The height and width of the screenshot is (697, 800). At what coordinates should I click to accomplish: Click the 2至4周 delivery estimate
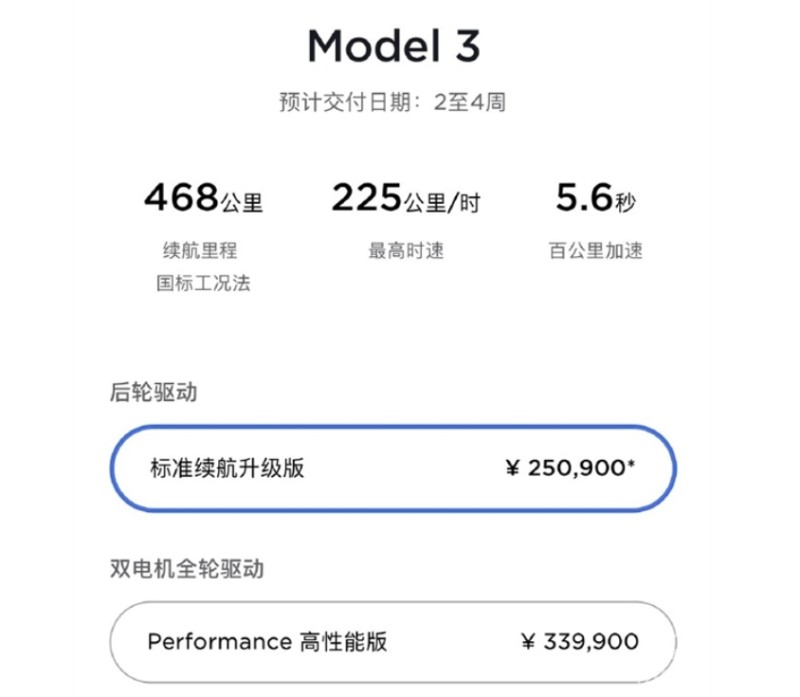tap(469, 102)
